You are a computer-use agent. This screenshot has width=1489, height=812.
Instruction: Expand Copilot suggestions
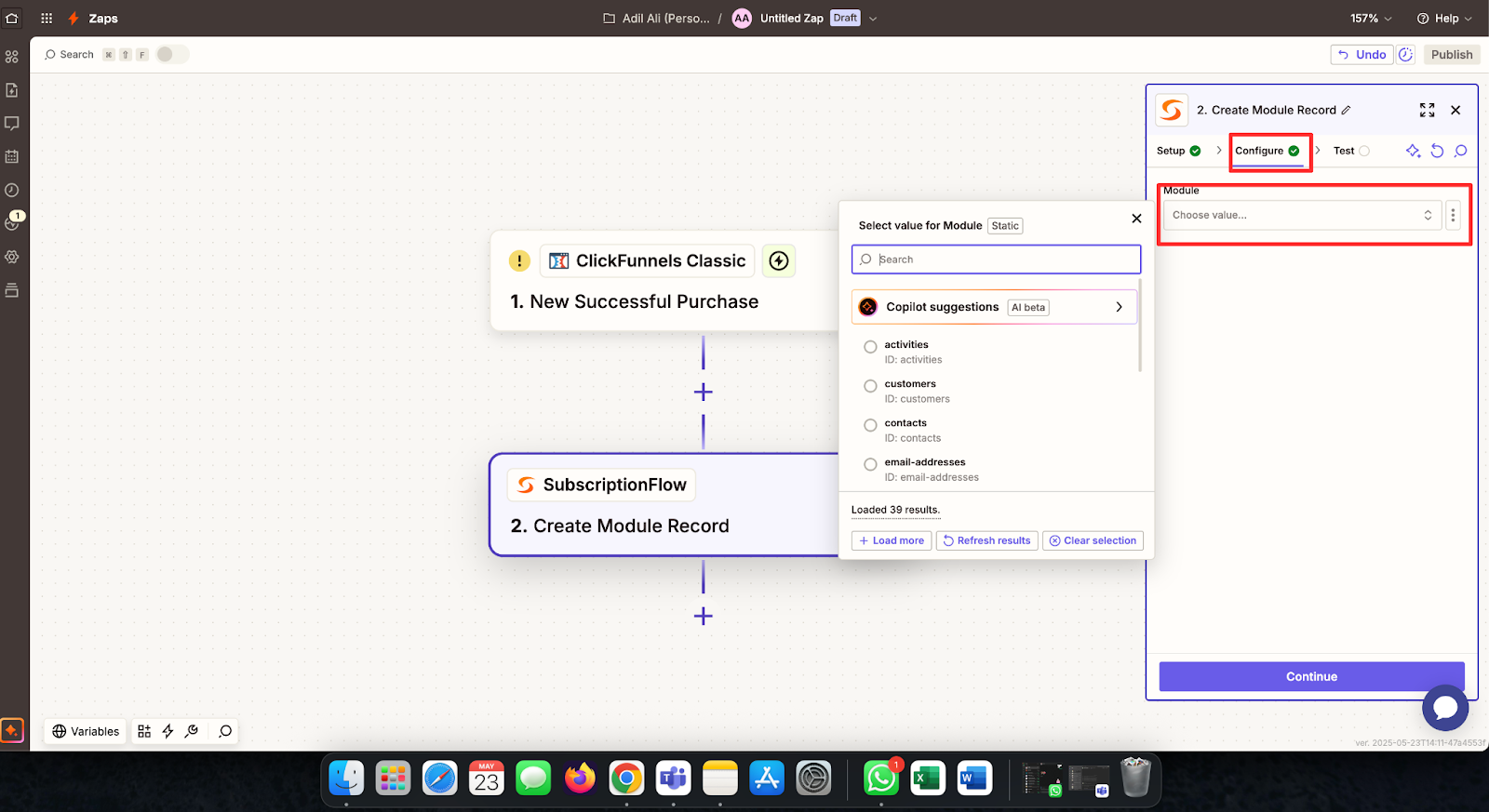pyautogui.click(x=994, y=307)
